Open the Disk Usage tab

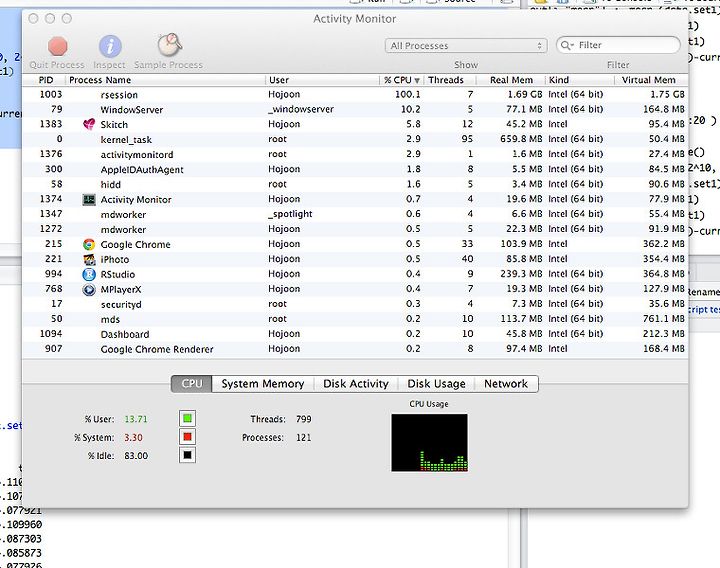[x=436, y=384]
